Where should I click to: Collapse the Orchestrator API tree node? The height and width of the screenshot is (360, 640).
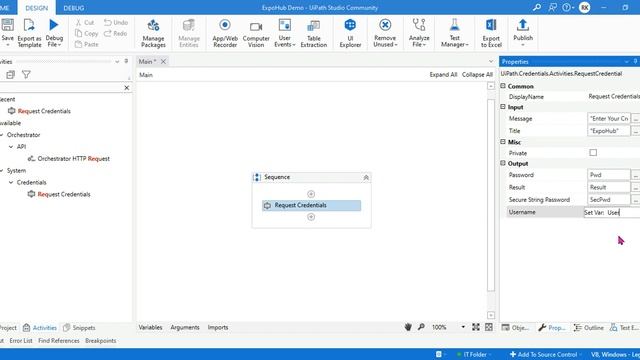point(11,147)
